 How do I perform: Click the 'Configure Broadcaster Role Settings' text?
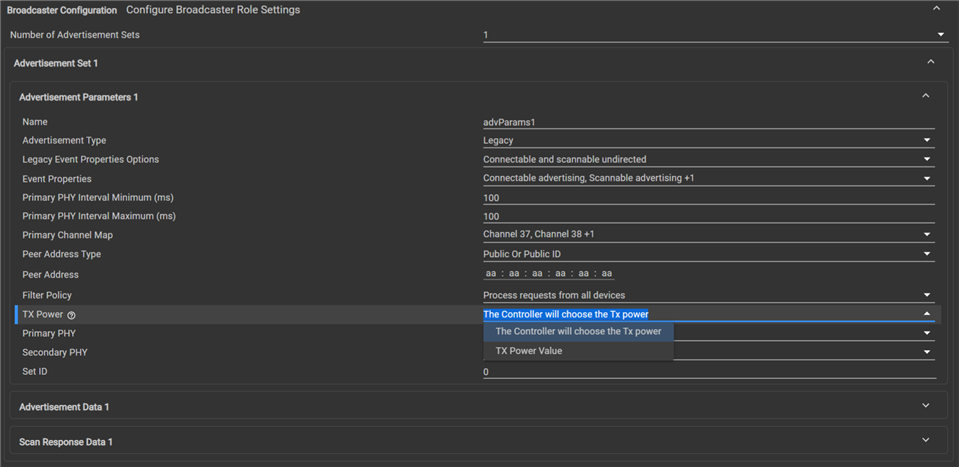213,10
